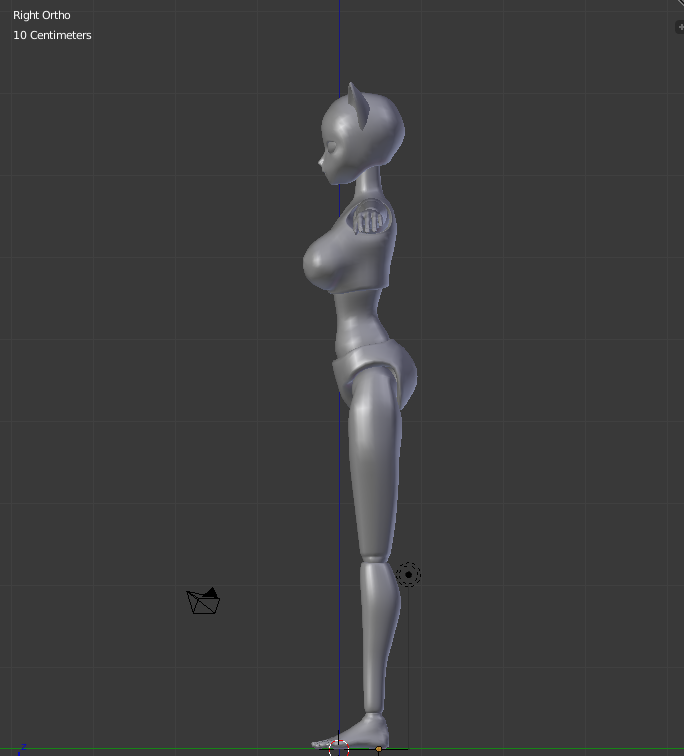
Task: Select the camera object in the viewport
Action: point(203,601)
